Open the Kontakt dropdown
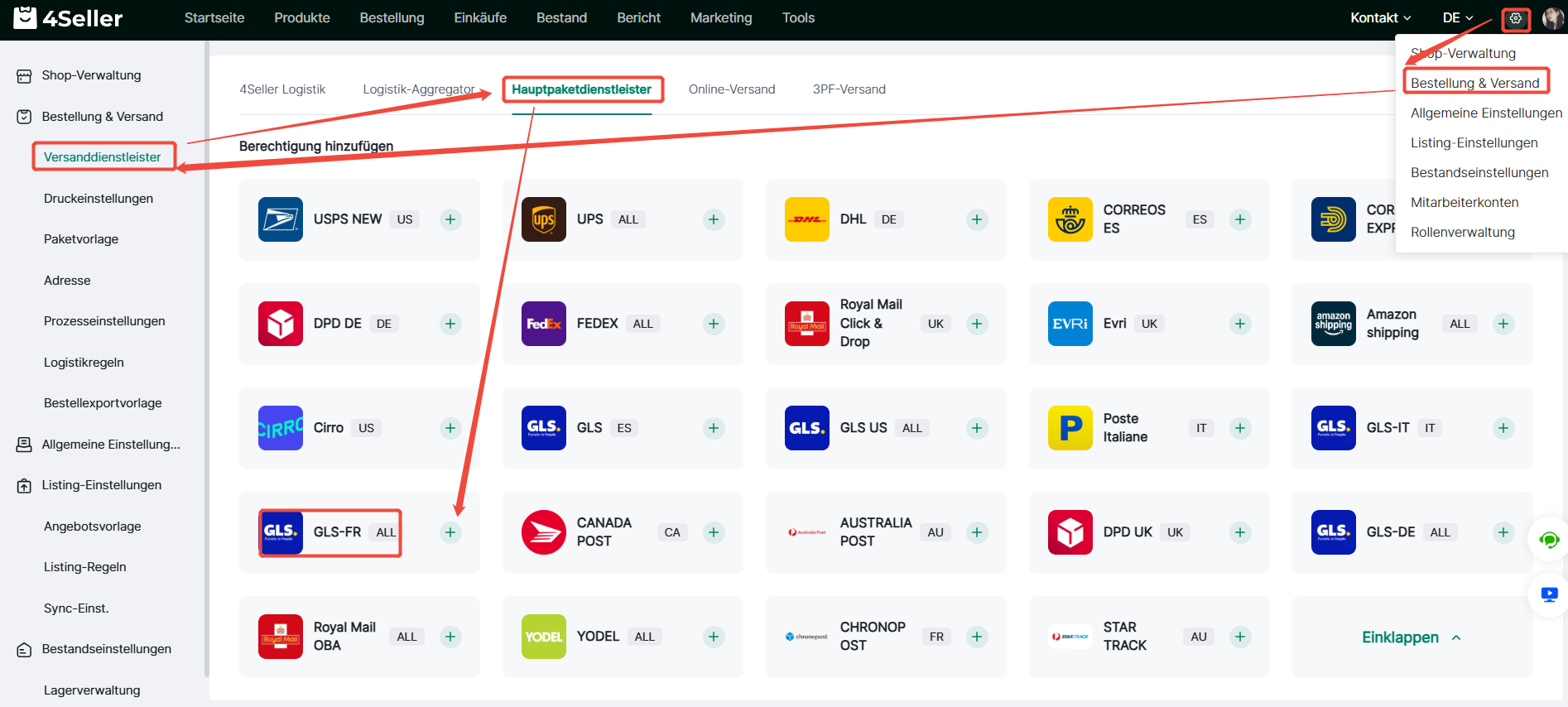This screenshot has height=707, width=1568. click(x=1381, y=18)
